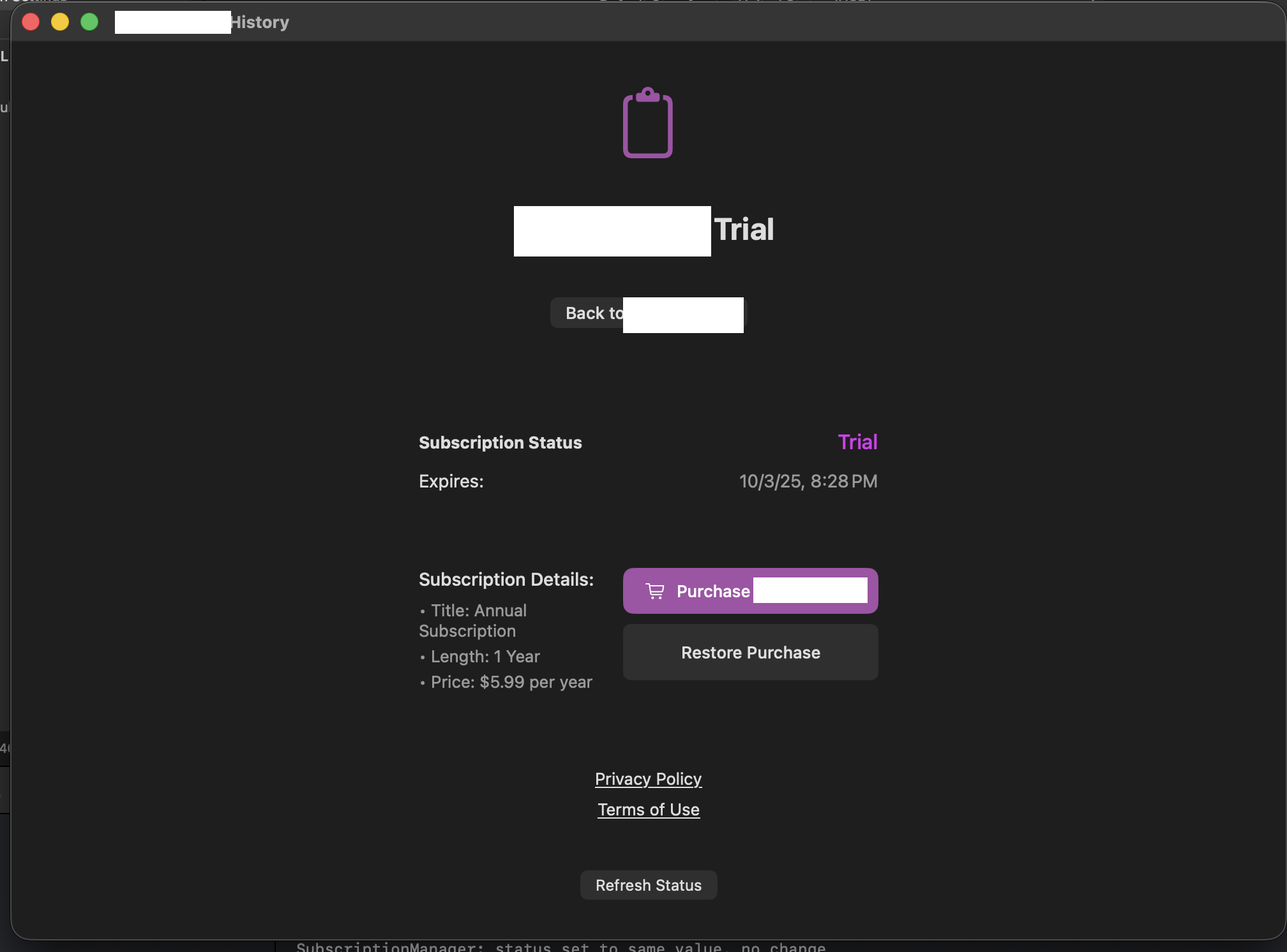
Task: Open the Terms of Use link
Action: pos(648,810)
